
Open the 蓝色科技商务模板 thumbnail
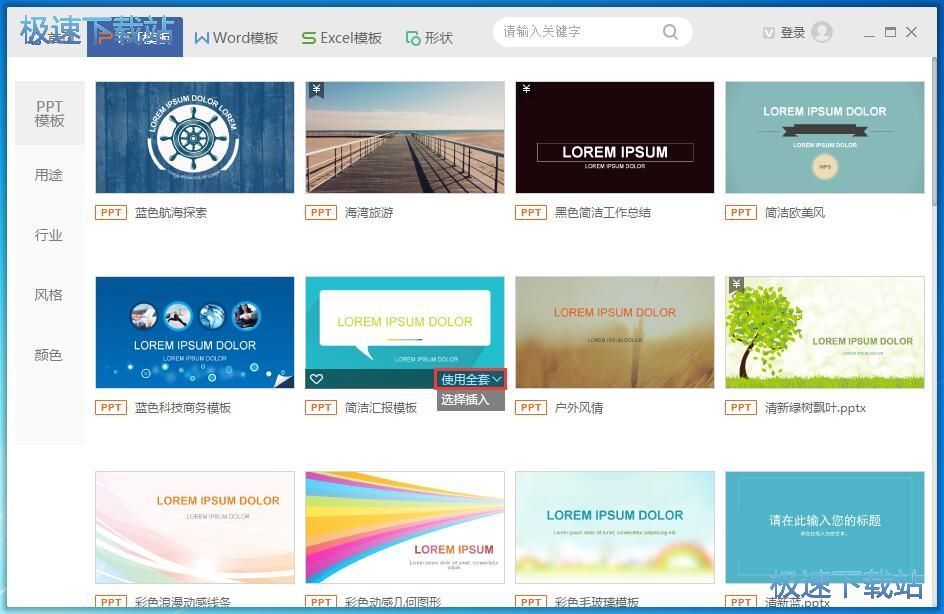tap(195, 332)
